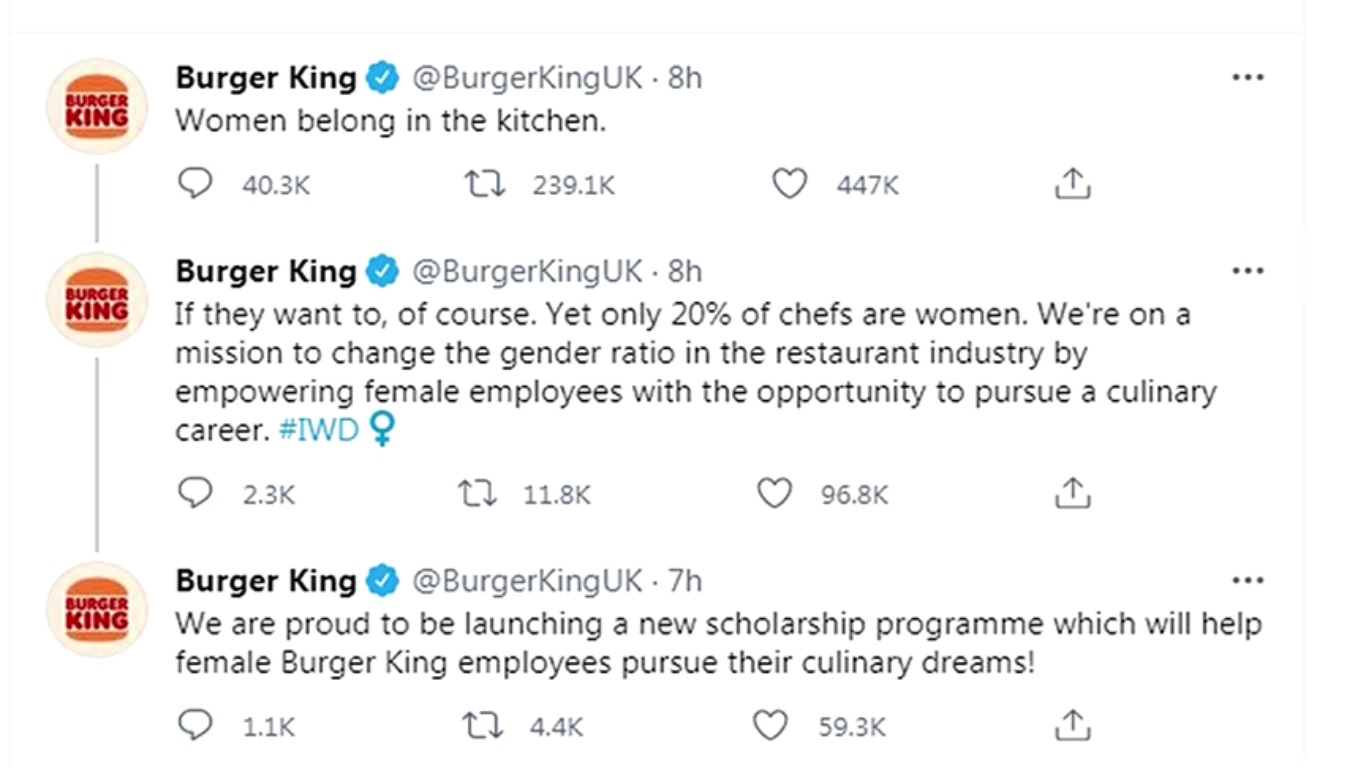Screen dimensions: 1366x768
Task: Open Burger King avatar on the first tweet
Action: 97,107
